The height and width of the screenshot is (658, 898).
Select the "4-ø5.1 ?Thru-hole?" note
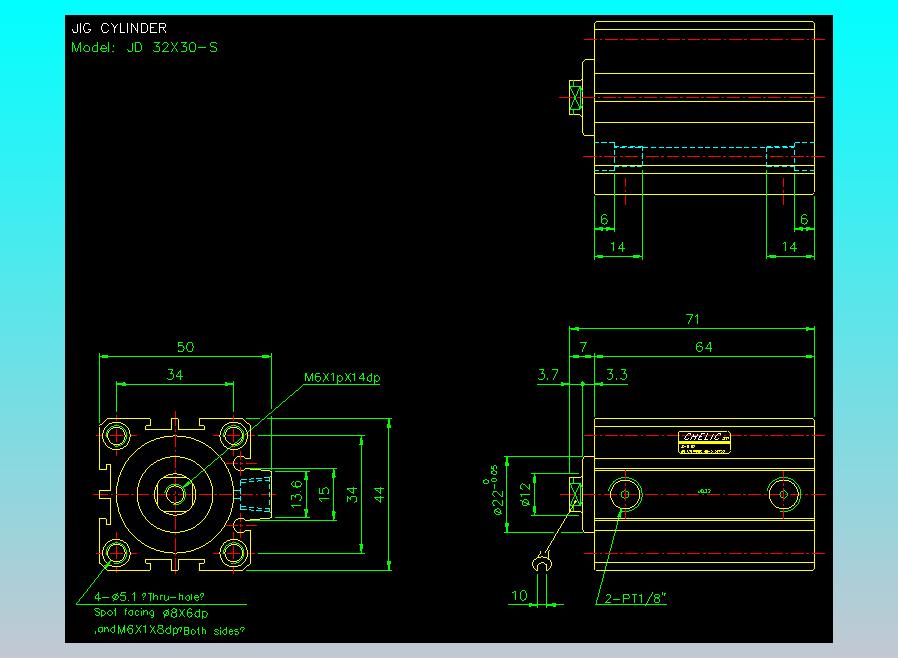coord(149,597)
